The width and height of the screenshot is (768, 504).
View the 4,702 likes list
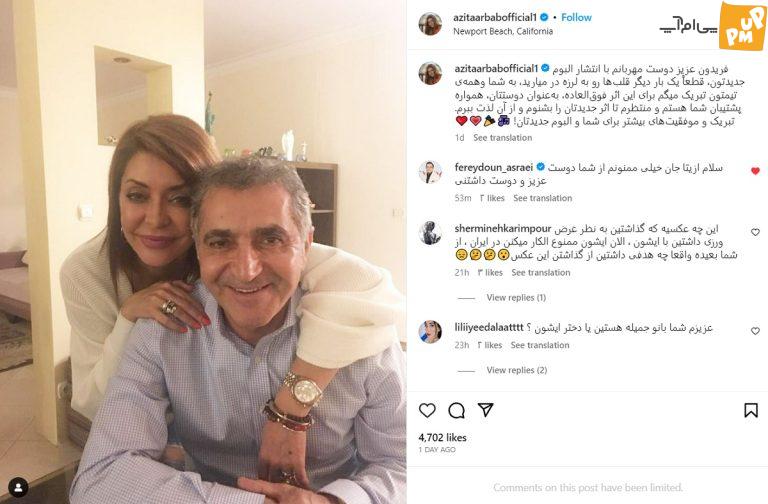442,437
